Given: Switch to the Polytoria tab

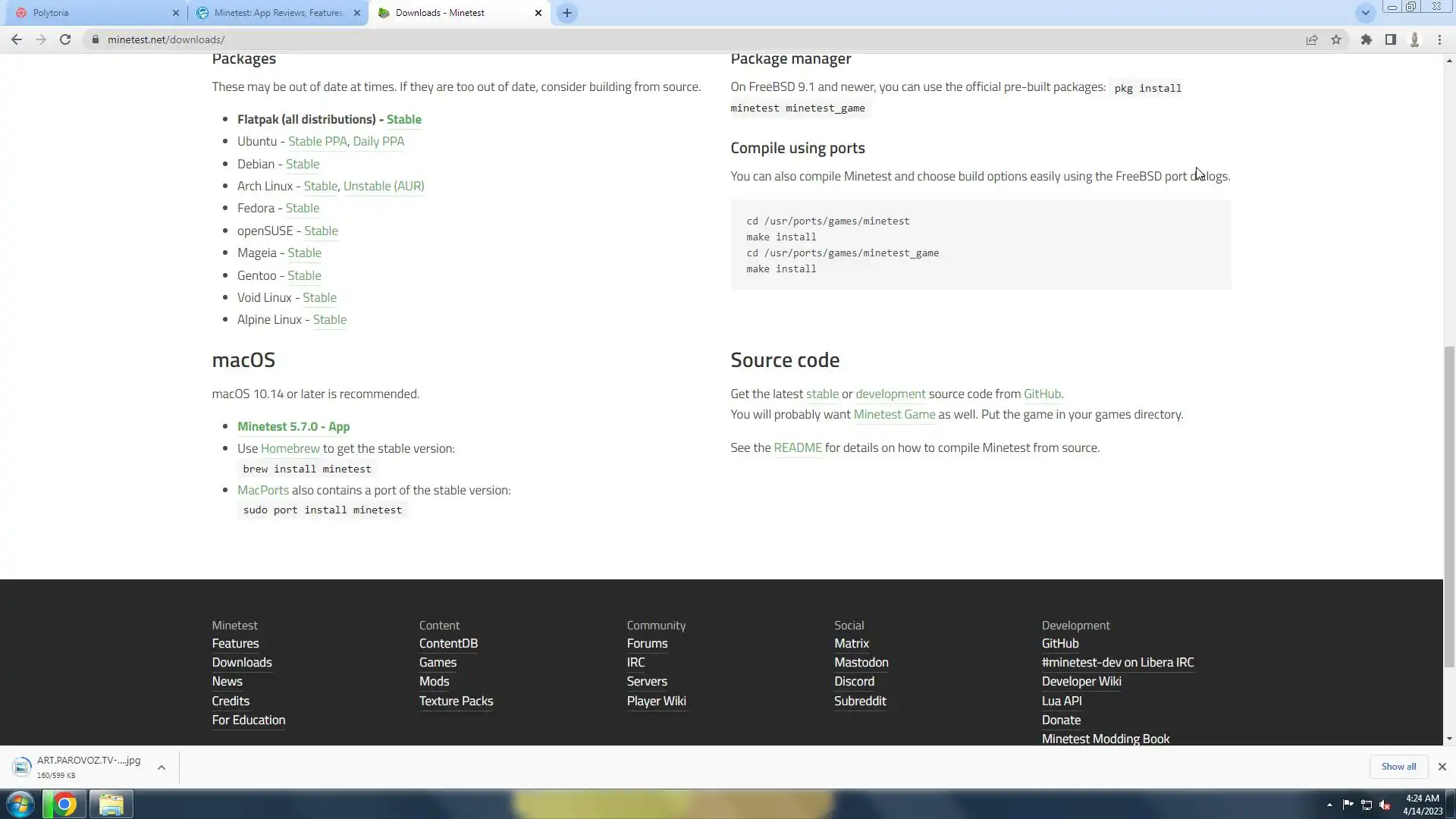Looking at the screenshot, I should (x=91, y=13).
